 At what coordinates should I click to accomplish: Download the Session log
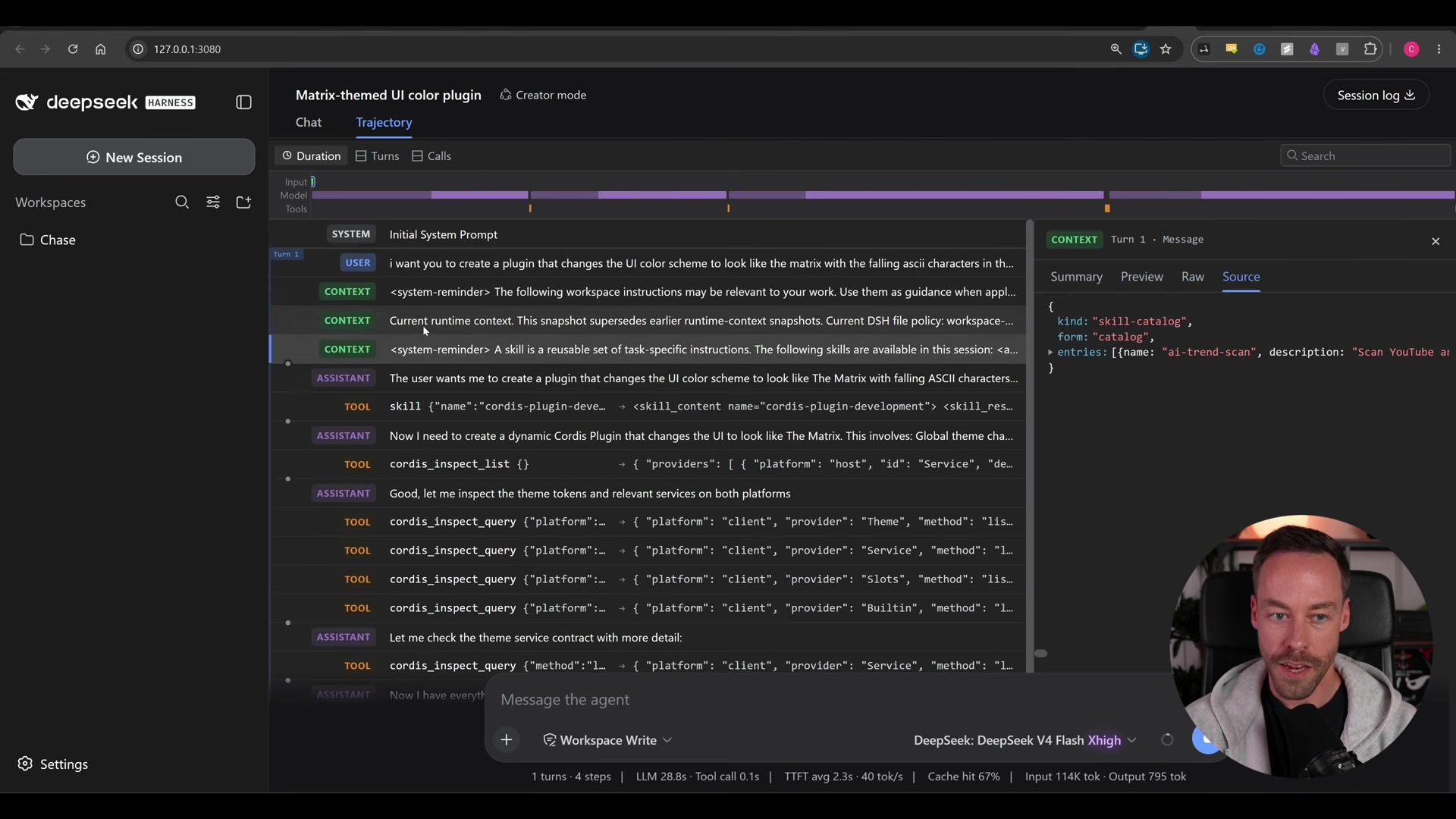pos(1376,95)
